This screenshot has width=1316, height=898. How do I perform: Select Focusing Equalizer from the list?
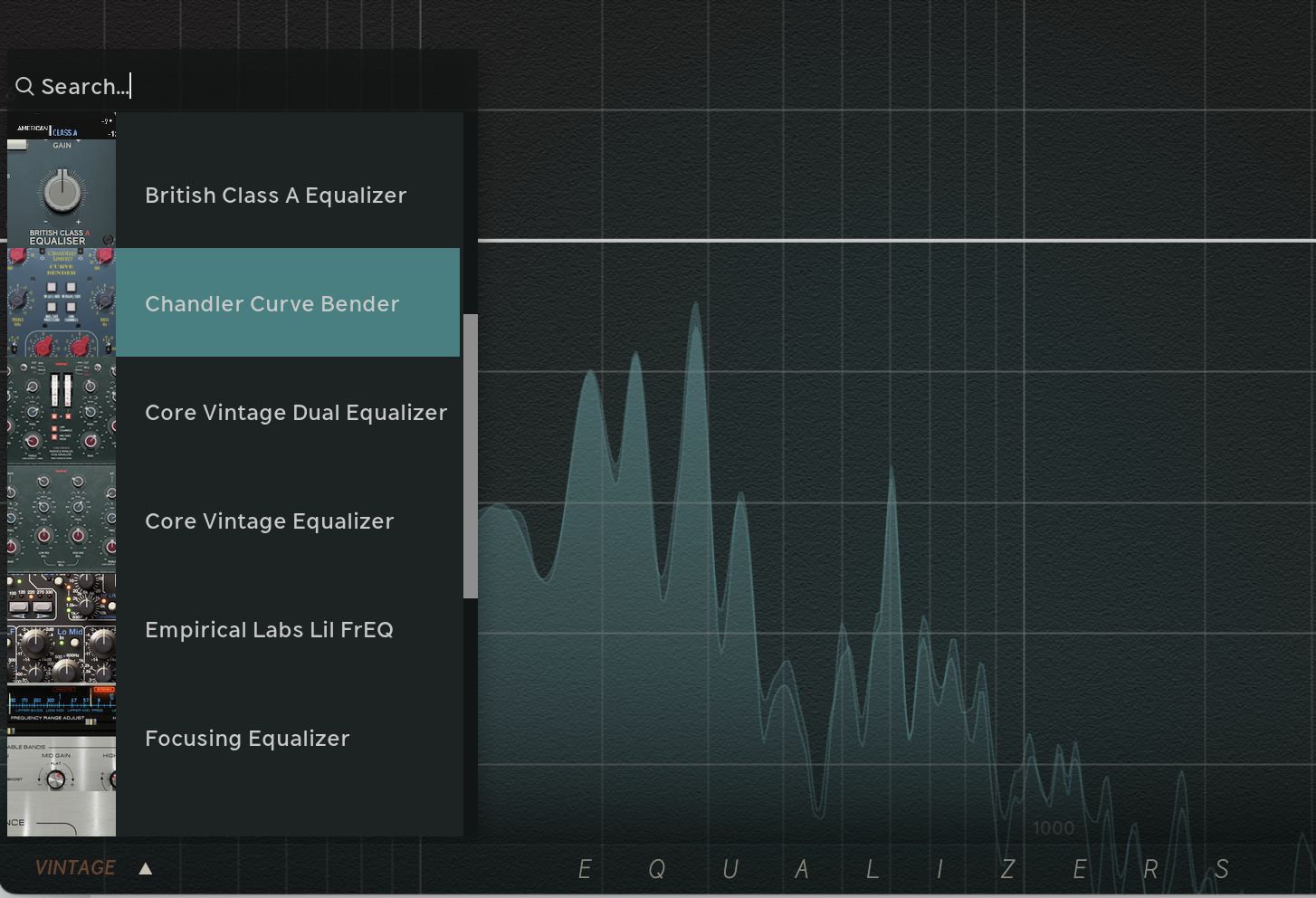pos(246,738)
